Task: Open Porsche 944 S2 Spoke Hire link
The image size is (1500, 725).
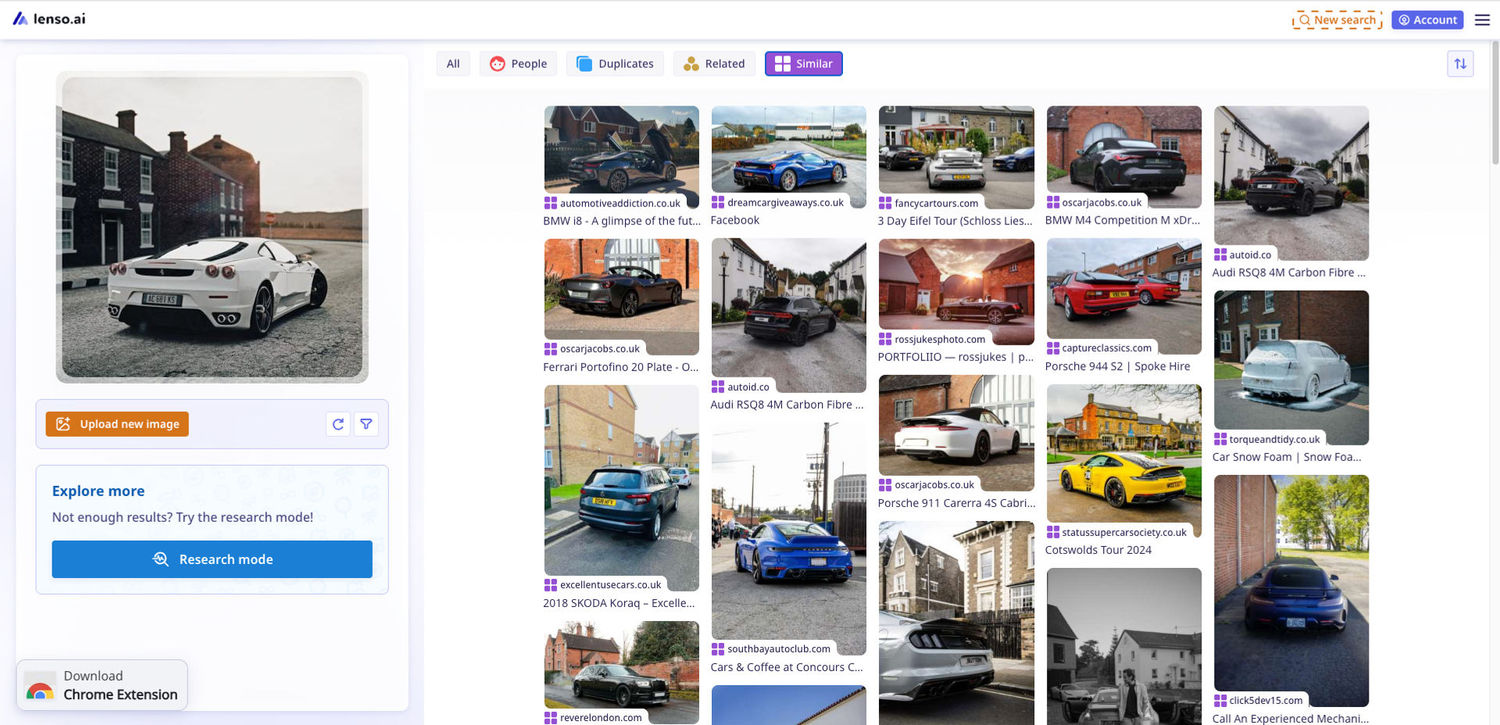Action: (1117, 366)
